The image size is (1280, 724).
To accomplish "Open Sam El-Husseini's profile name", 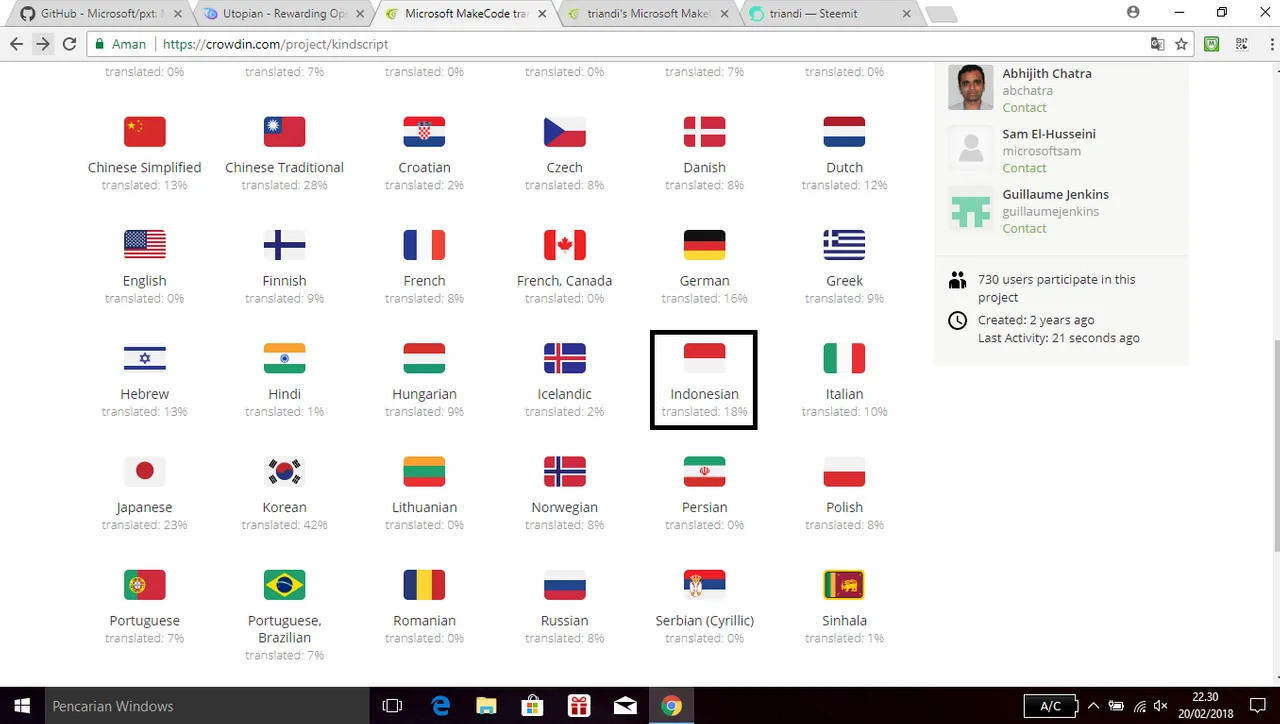I will pyautogui.click(x=1049, y=134).
